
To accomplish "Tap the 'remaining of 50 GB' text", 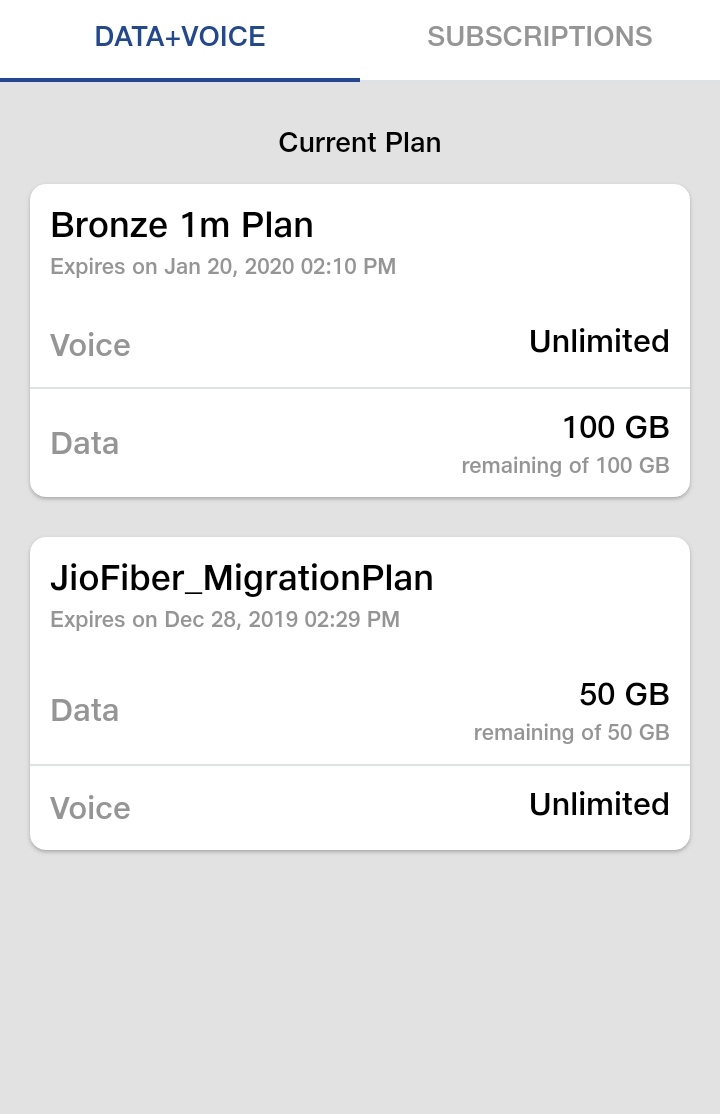I will point(571,733).
